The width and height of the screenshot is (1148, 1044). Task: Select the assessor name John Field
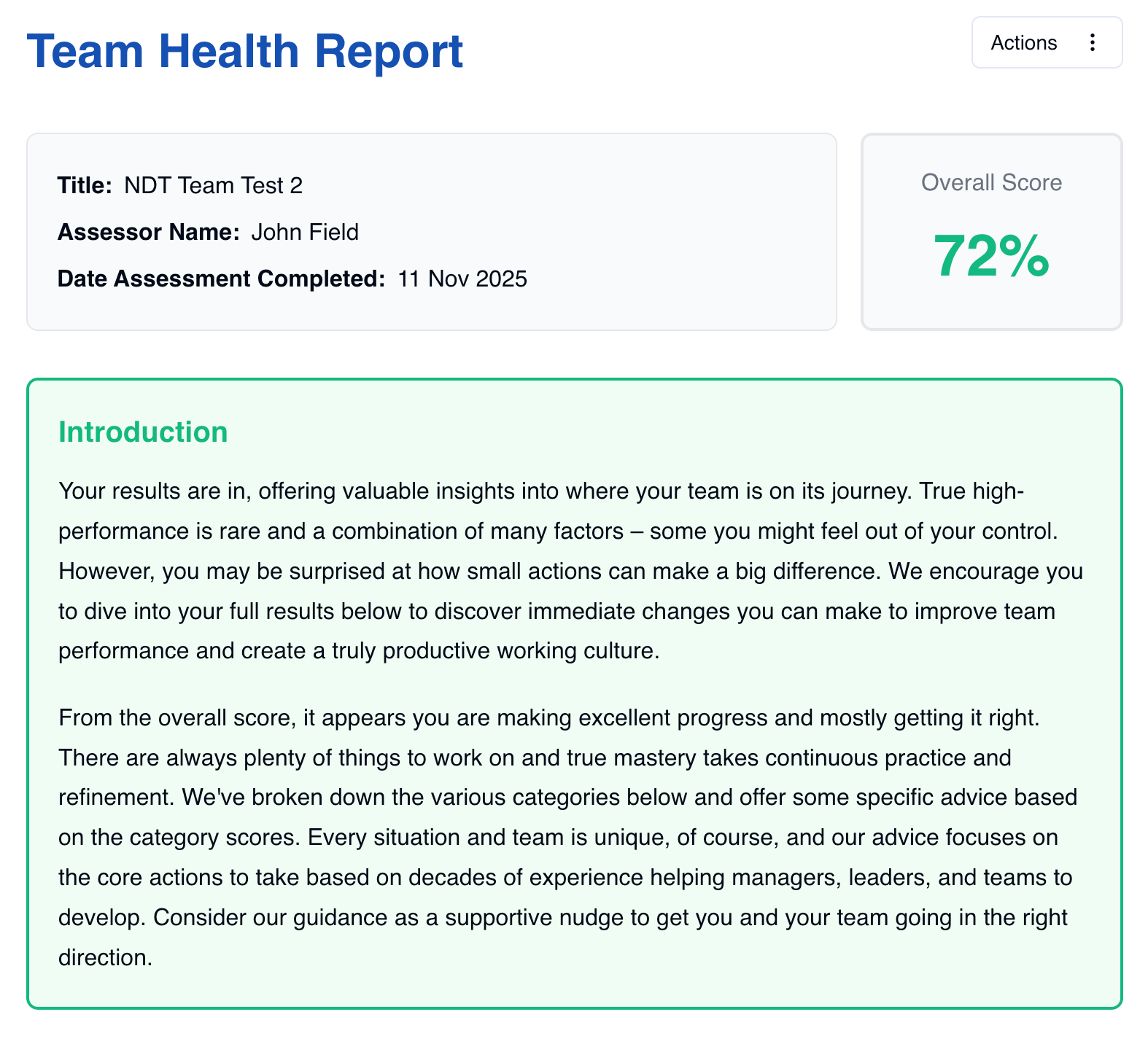[305, 233]
